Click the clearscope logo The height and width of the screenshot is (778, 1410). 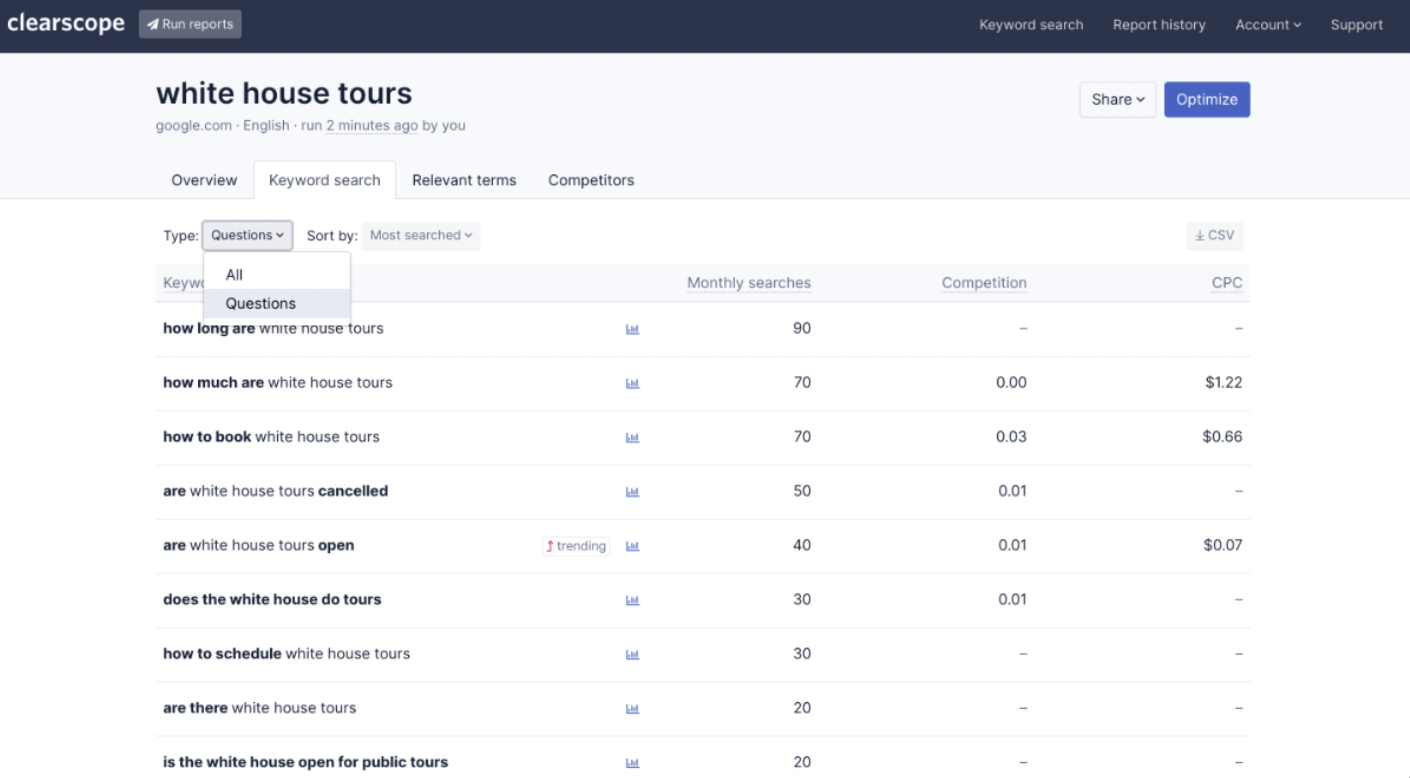(66, 23)
